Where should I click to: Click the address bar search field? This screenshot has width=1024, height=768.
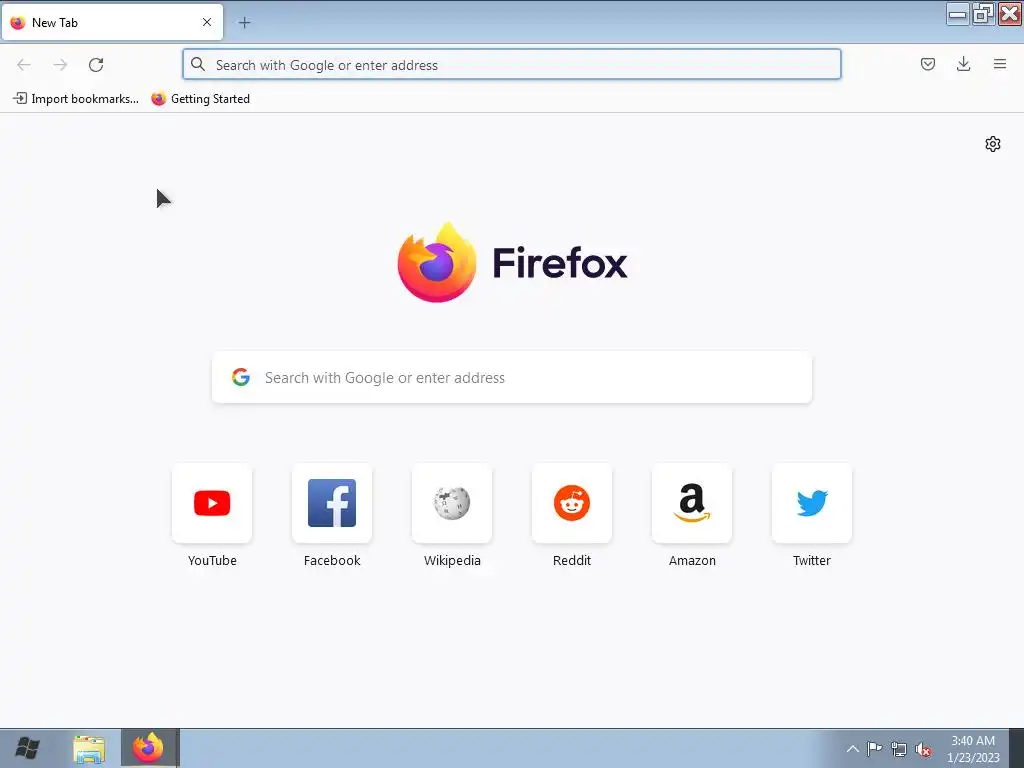point(511,65)
